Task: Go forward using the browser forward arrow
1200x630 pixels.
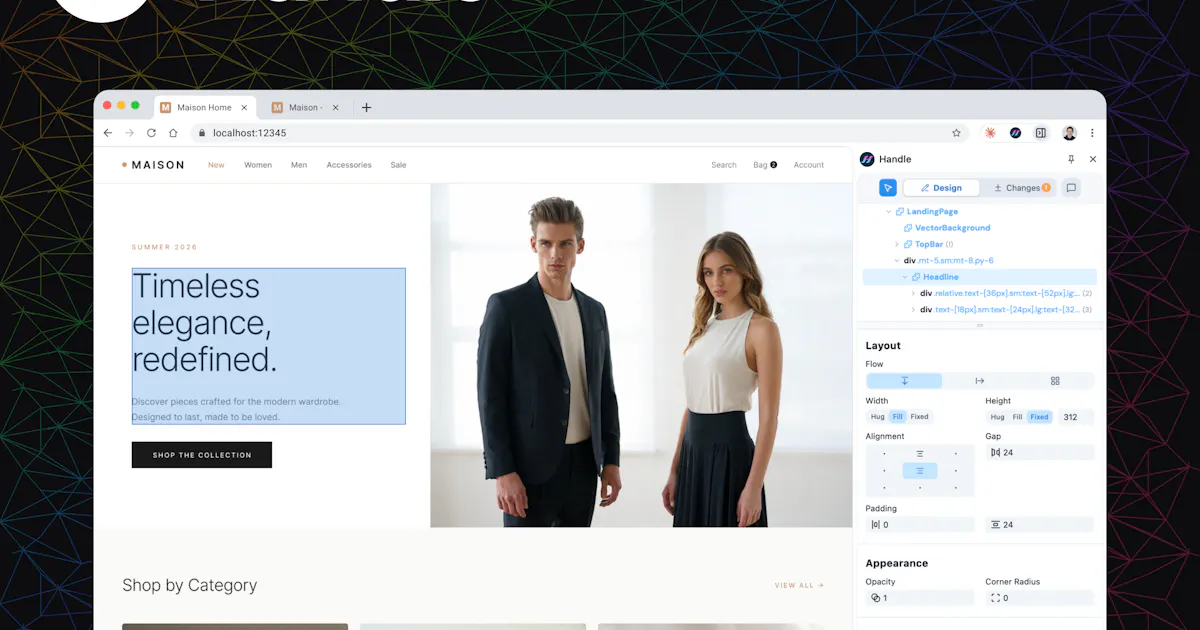Action: point(129,133)
